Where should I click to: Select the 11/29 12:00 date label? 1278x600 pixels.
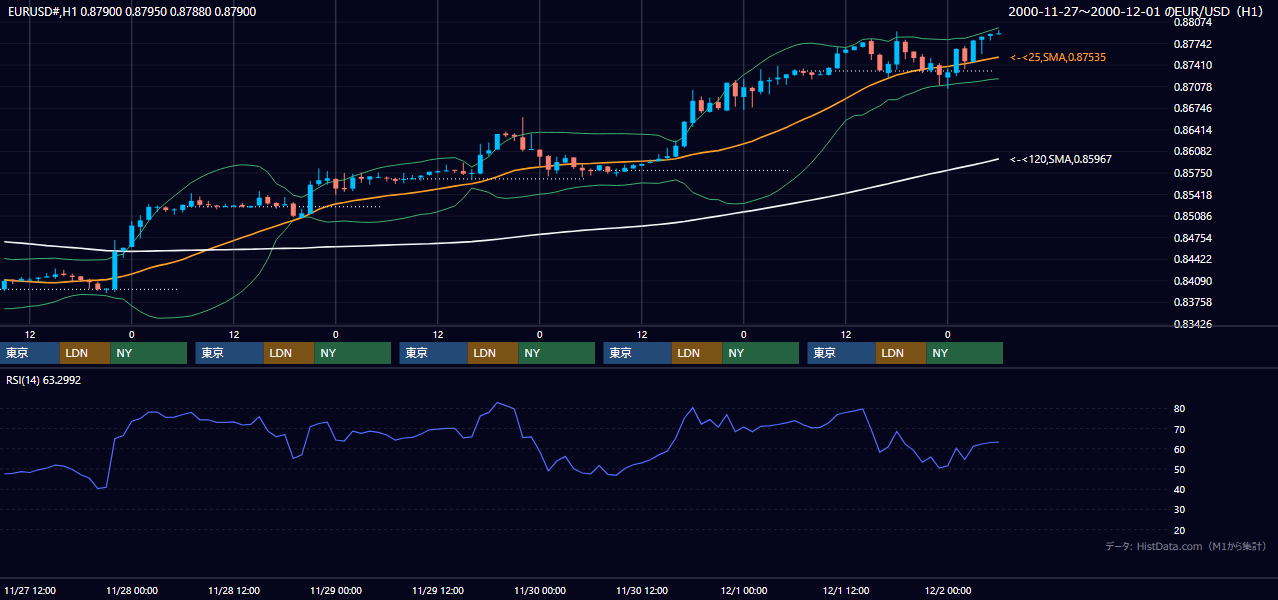438,590
